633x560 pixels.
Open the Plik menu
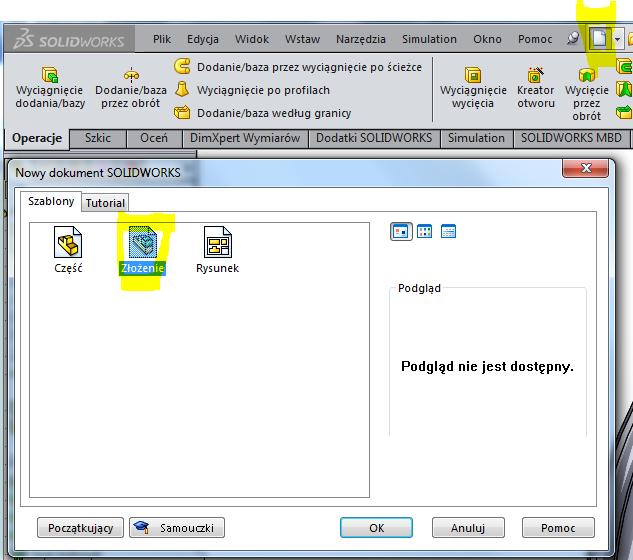coord(162,39)
